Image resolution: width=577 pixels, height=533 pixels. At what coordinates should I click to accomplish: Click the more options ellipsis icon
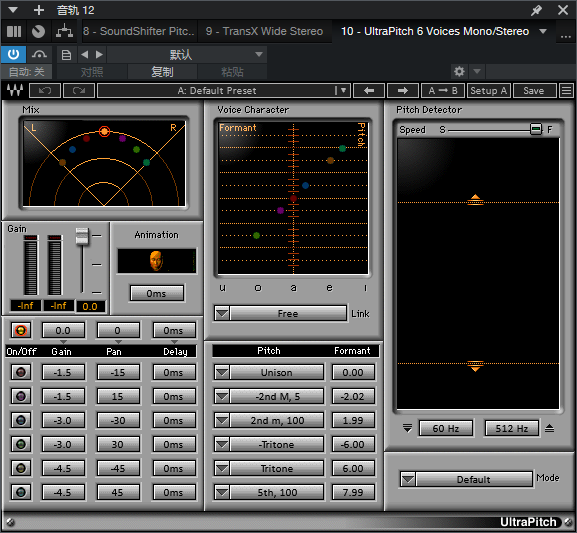point(566,36)
